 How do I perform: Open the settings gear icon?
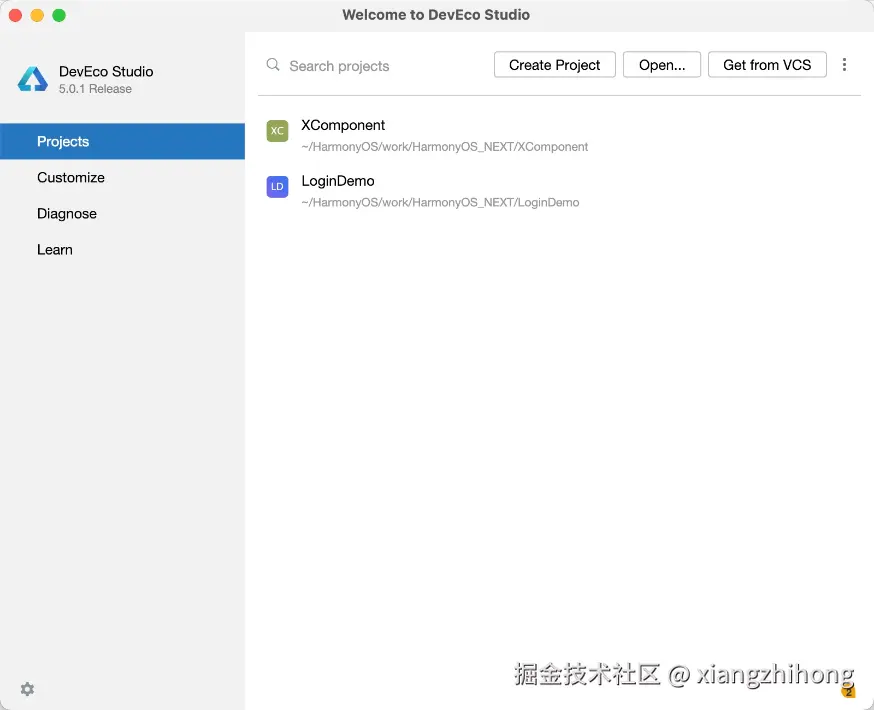(27, 689)
